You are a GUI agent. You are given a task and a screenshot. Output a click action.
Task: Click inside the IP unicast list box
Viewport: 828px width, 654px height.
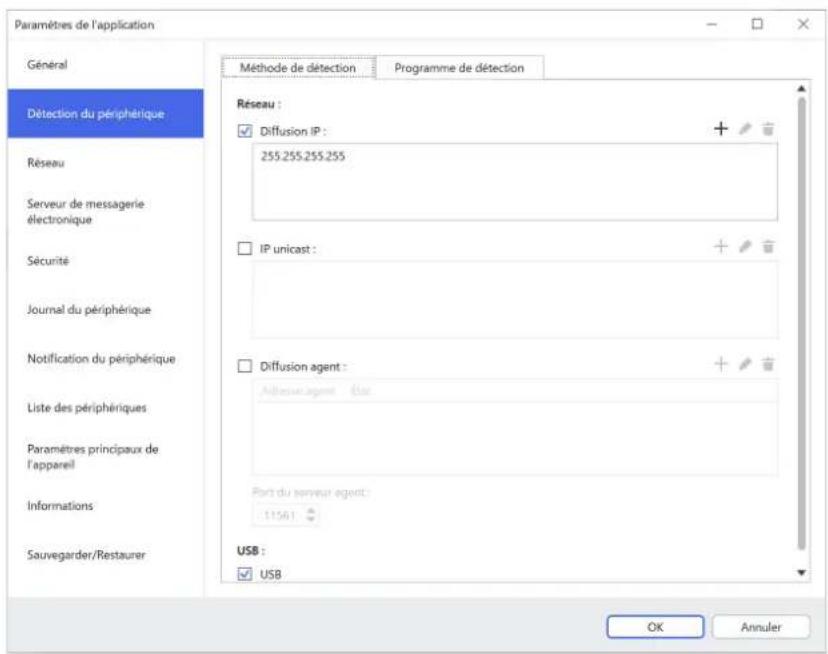point(515,299)
